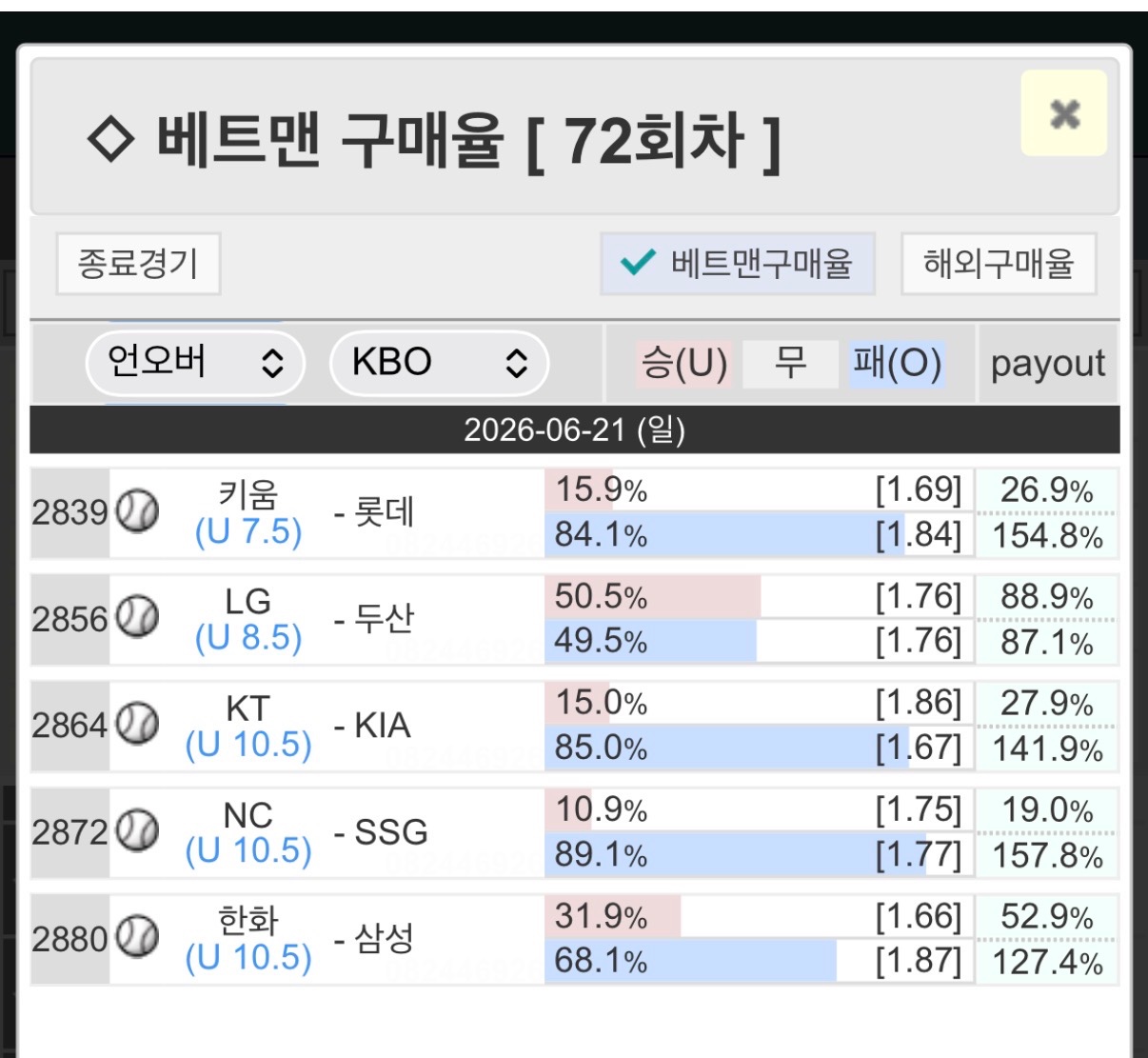Click the LG team name
This screenshot has height=1058, width=1148.
pyautogui.click(x=247, y=601)
